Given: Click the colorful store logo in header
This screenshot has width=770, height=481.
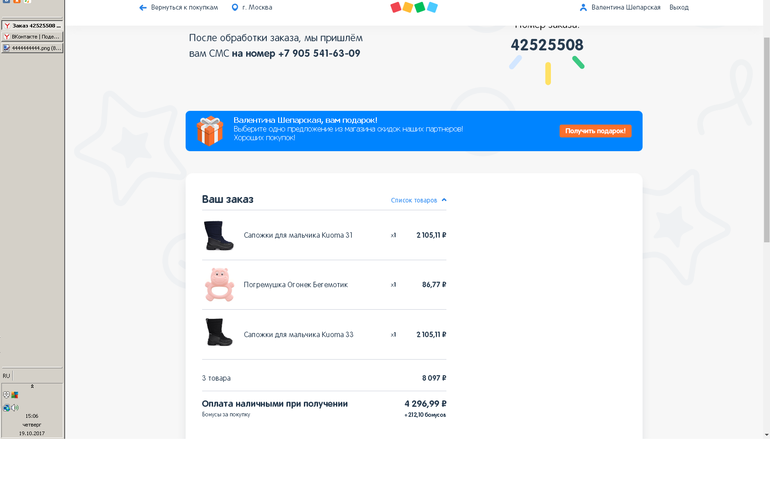Looking at the screenshot, I should tap(413, 7).
